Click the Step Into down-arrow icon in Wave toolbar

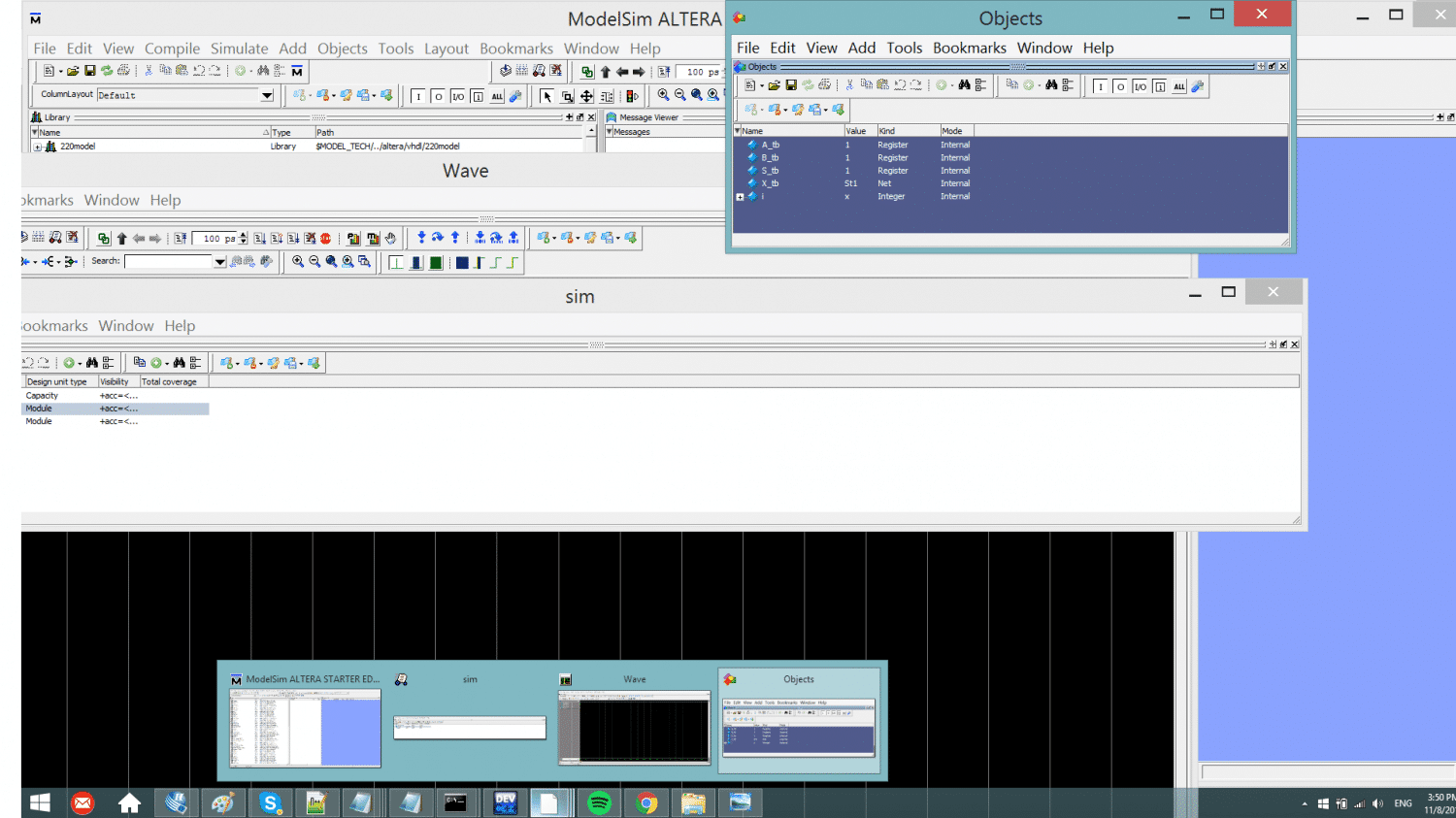tap(421, 238)
